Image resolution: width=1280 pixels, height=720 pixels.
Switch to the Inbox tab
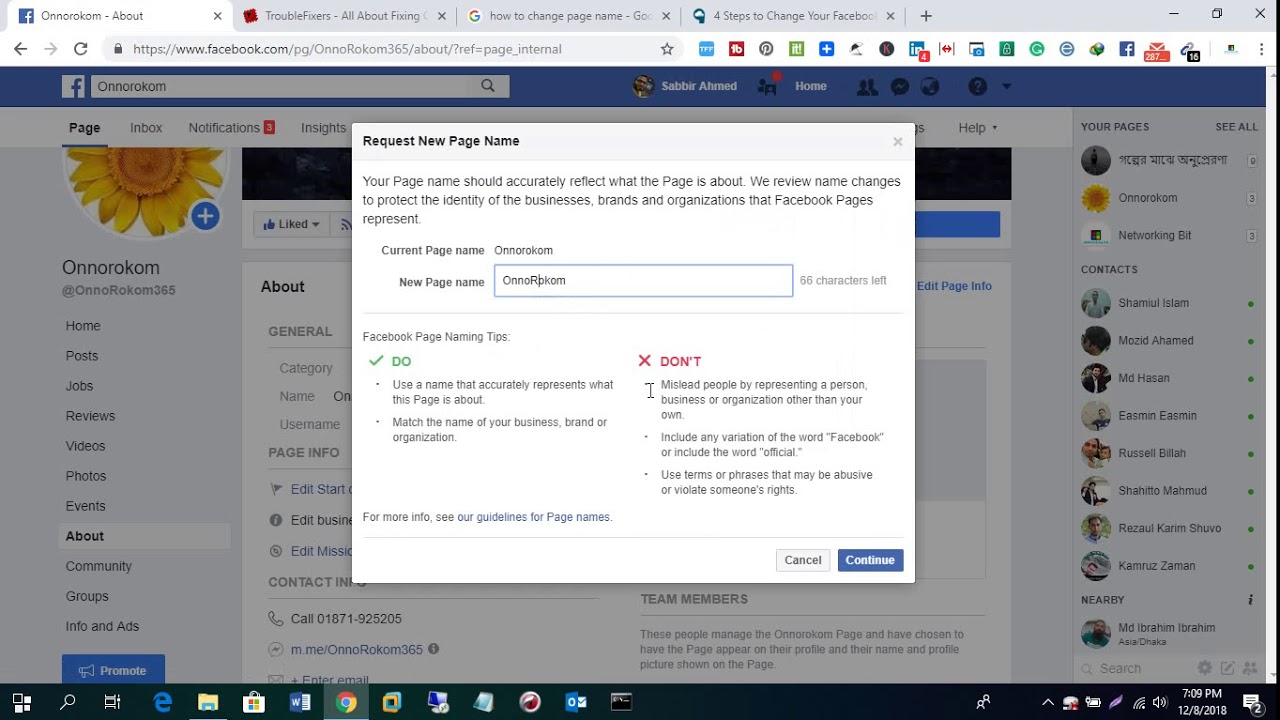coord(146,128)
